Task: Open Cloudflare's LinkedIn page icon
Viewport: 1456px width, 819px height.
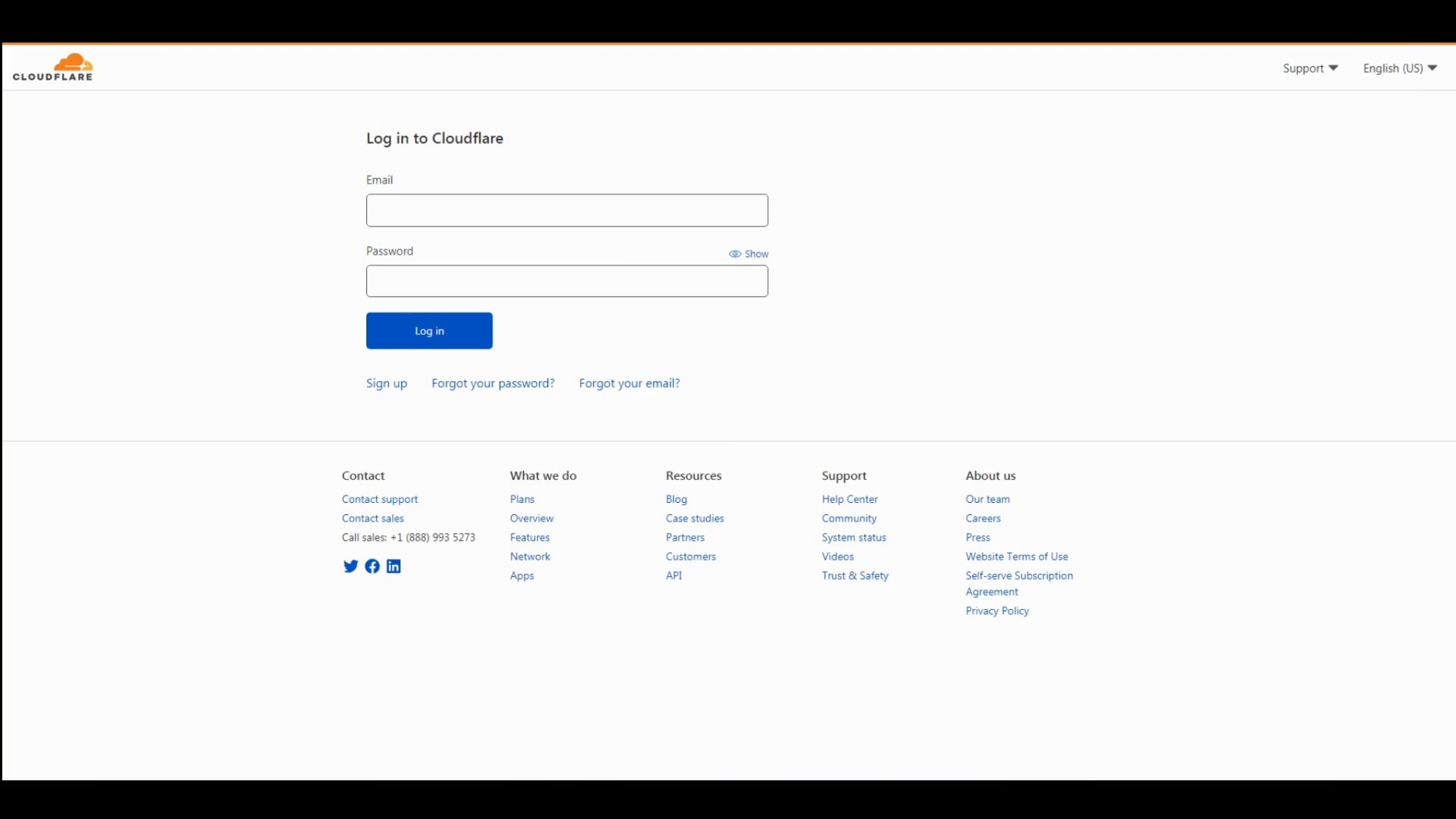Action: 394,566
